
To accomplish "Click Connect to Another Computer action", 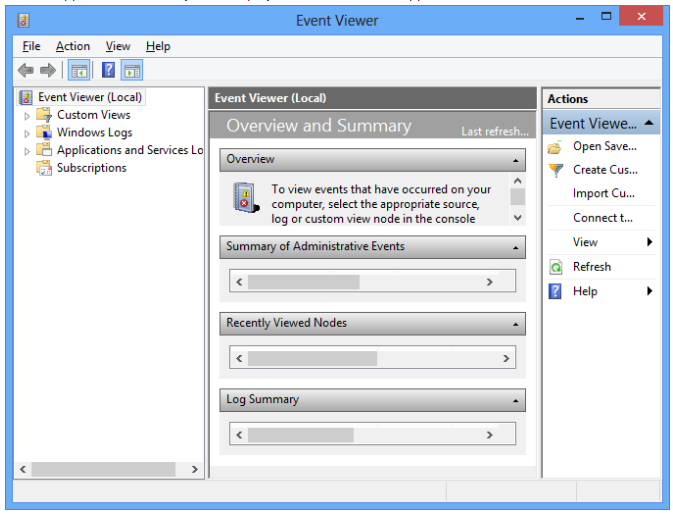I will [603, 218].
